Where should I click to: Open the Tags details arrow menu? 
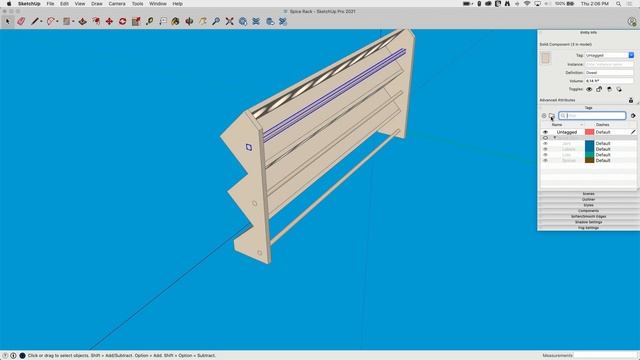[633, 116]
